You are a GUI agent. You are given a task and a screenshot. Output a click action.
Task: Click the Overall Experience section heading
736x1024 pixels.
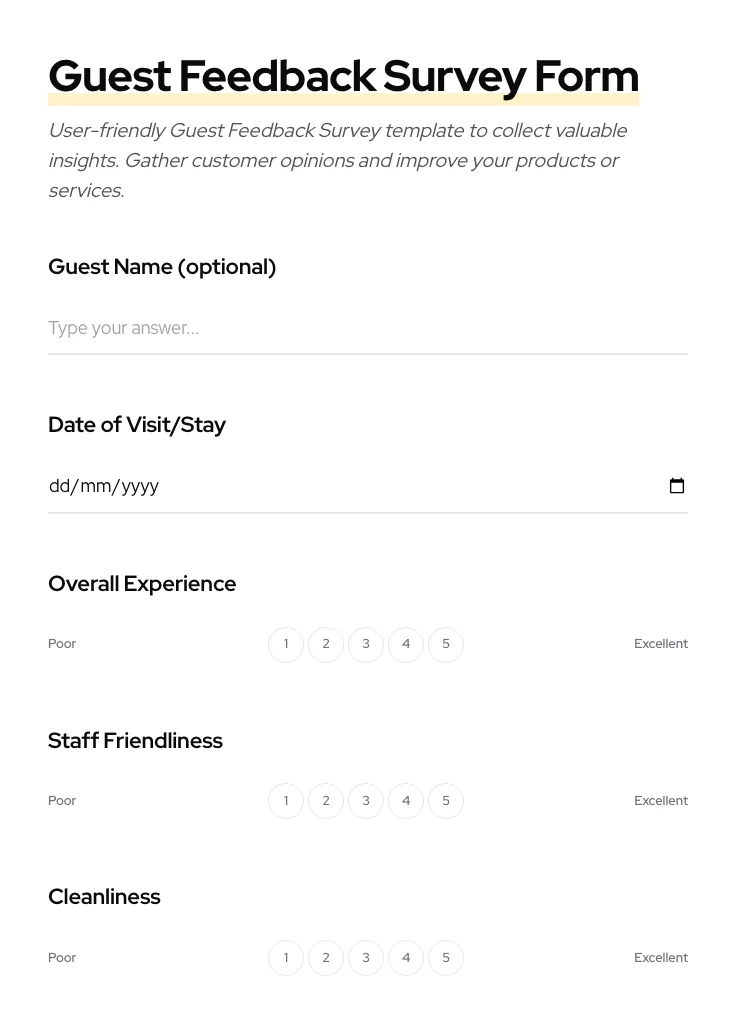pyautogui.click(x=142, y=583)
